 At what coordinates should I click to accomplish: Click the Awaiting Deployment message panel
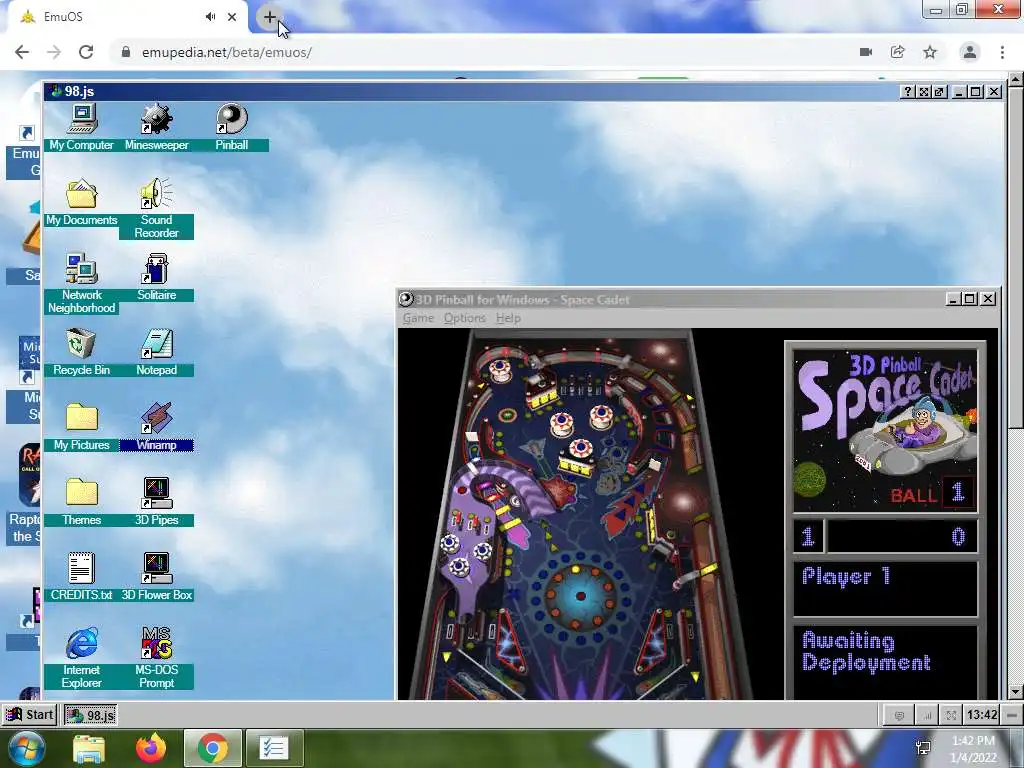click(885, 662)
